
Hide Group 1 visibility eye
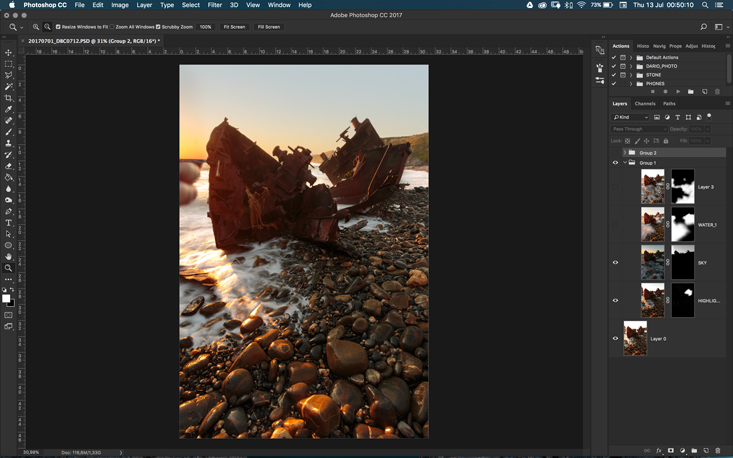coord(615,163)
